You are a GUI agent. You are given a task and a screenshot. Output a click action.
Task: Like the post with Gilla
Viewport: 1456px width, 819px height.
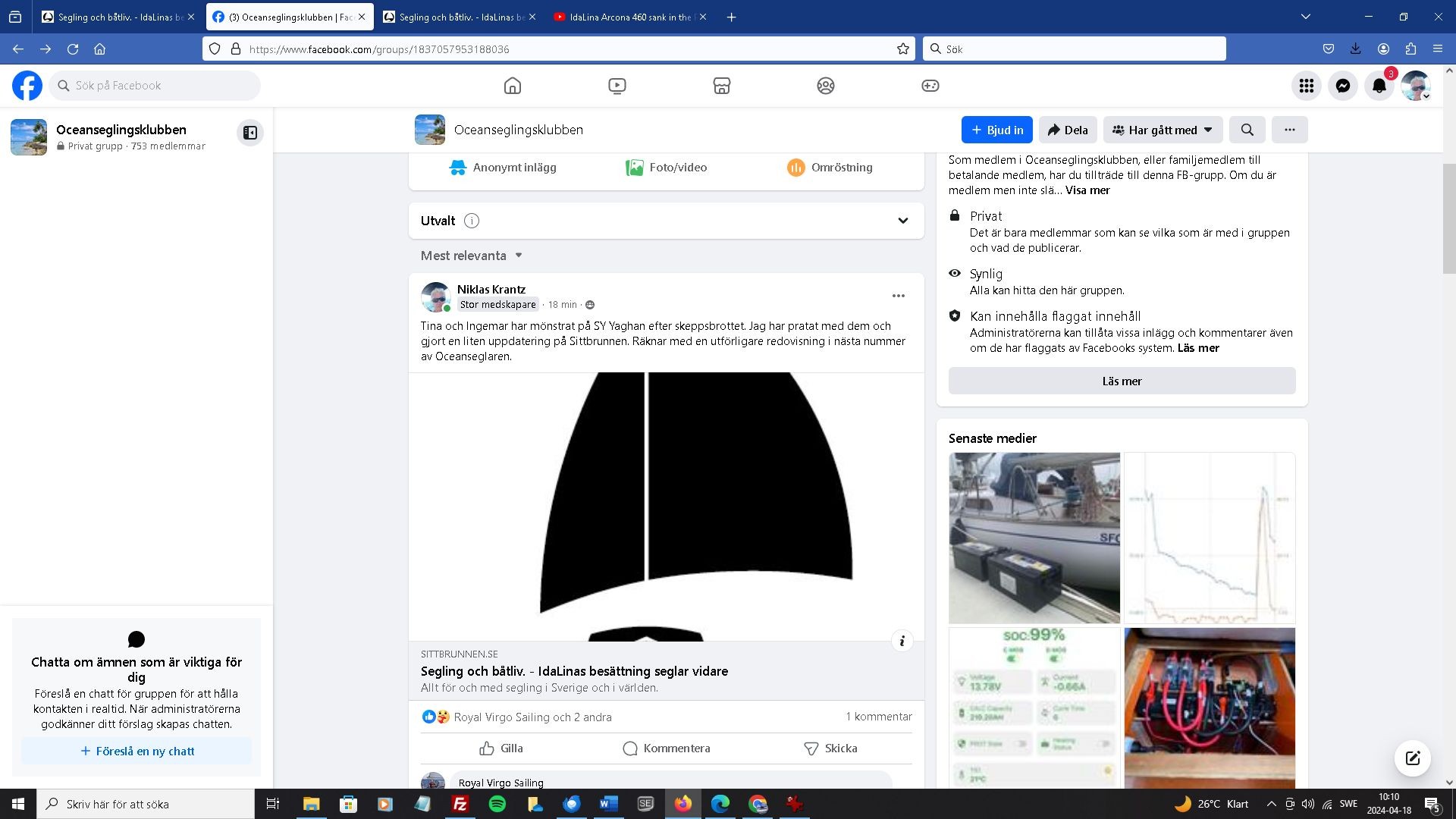pos(501,748)
